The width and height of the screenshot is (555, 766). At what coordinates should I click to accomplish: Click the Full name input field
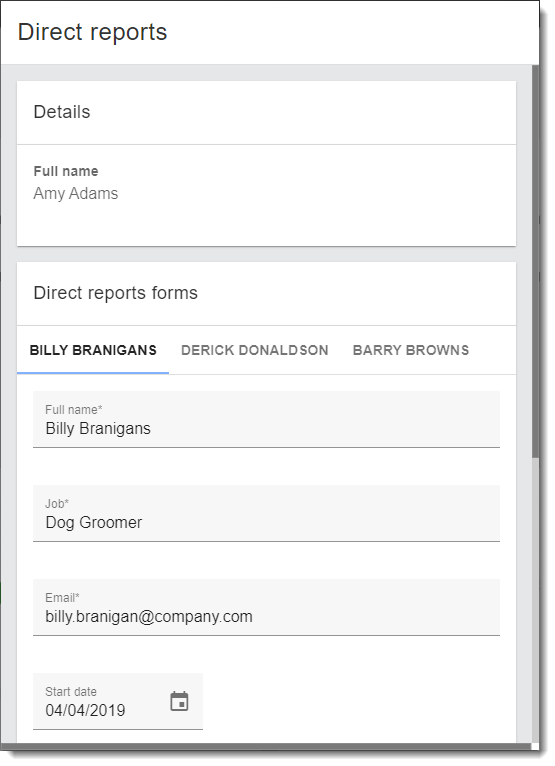[x=266, y=419]
